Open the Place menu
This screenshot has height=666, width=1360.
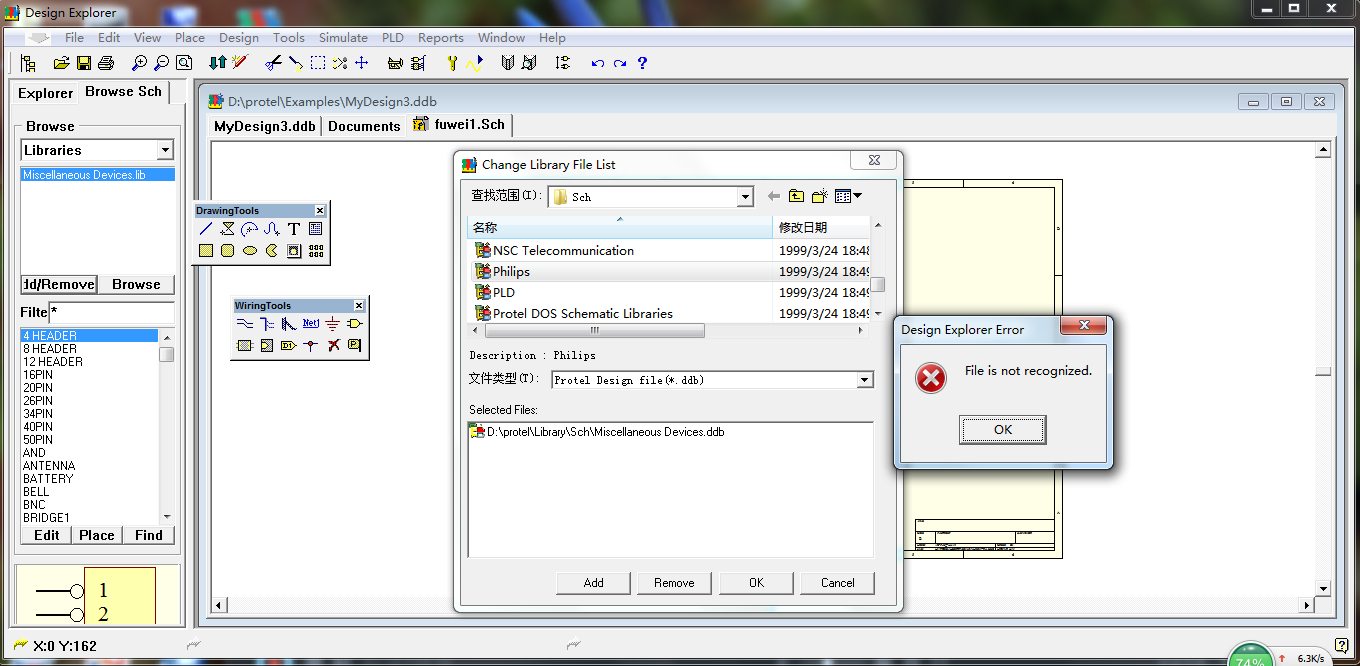click(190, 38)
